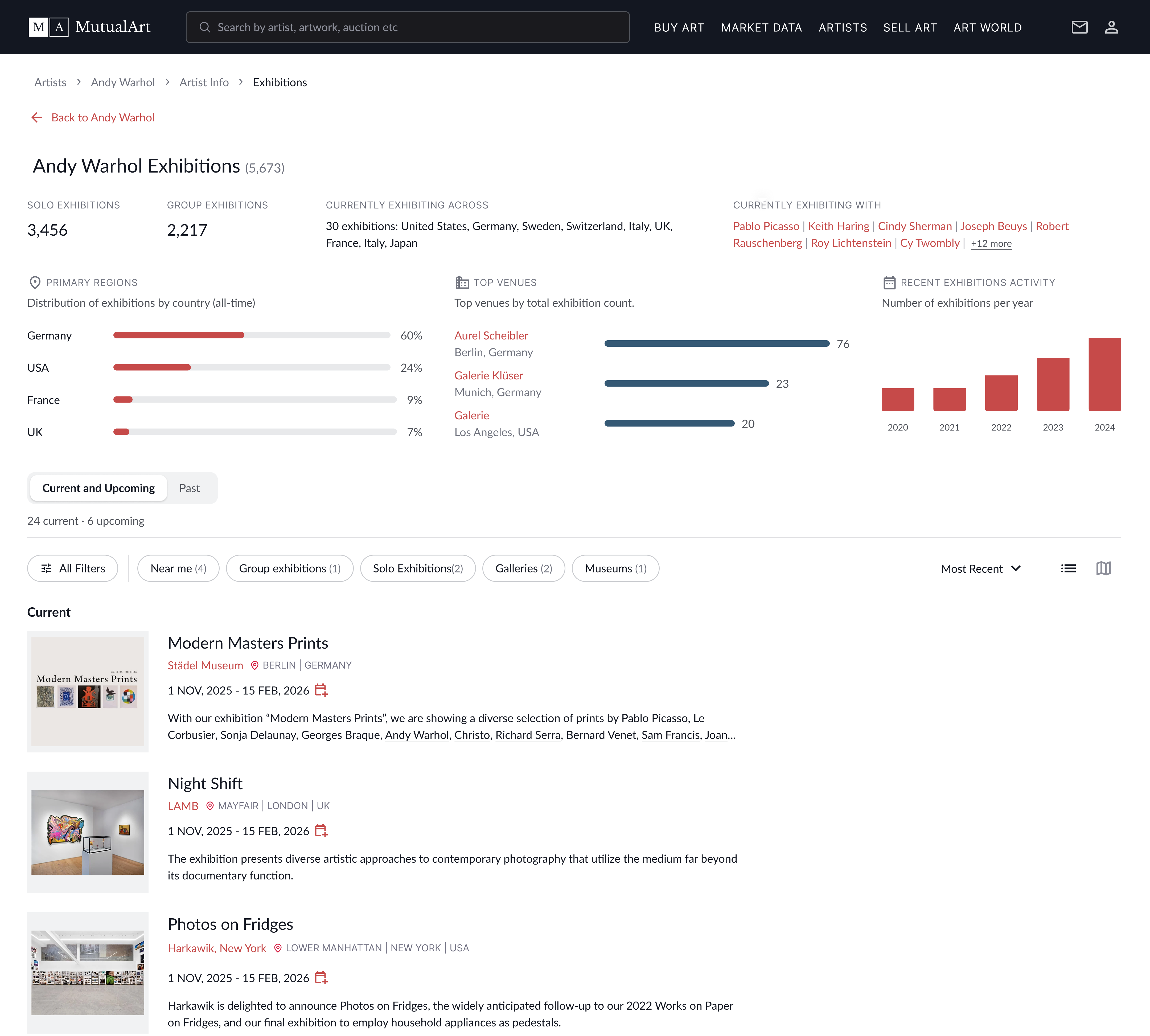Click location pin beside Lower Manhattan
Viewport: 1150px width, 1036px height.
[278, 948]
